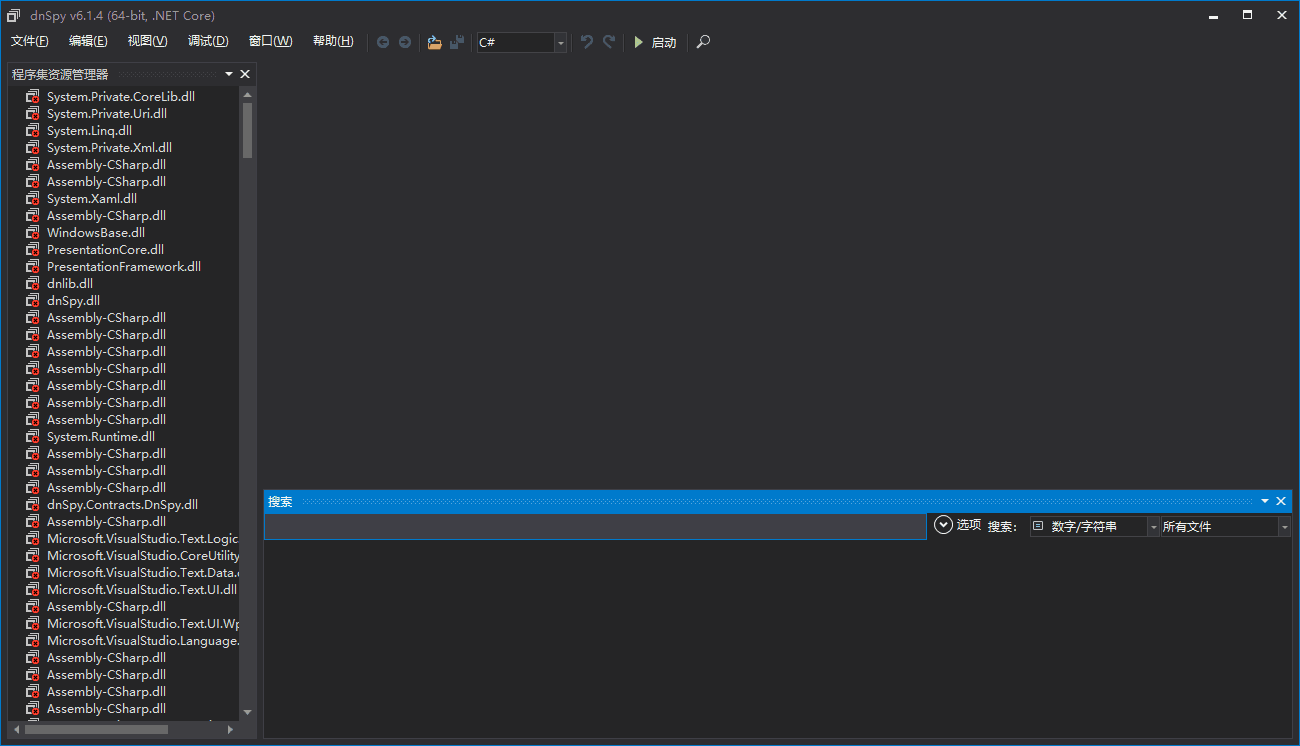The width and height of the screenshot is (1300, 746).
Task: Open the 数字/字符串 search type dropdown
Action: (x=1153, y=527)
